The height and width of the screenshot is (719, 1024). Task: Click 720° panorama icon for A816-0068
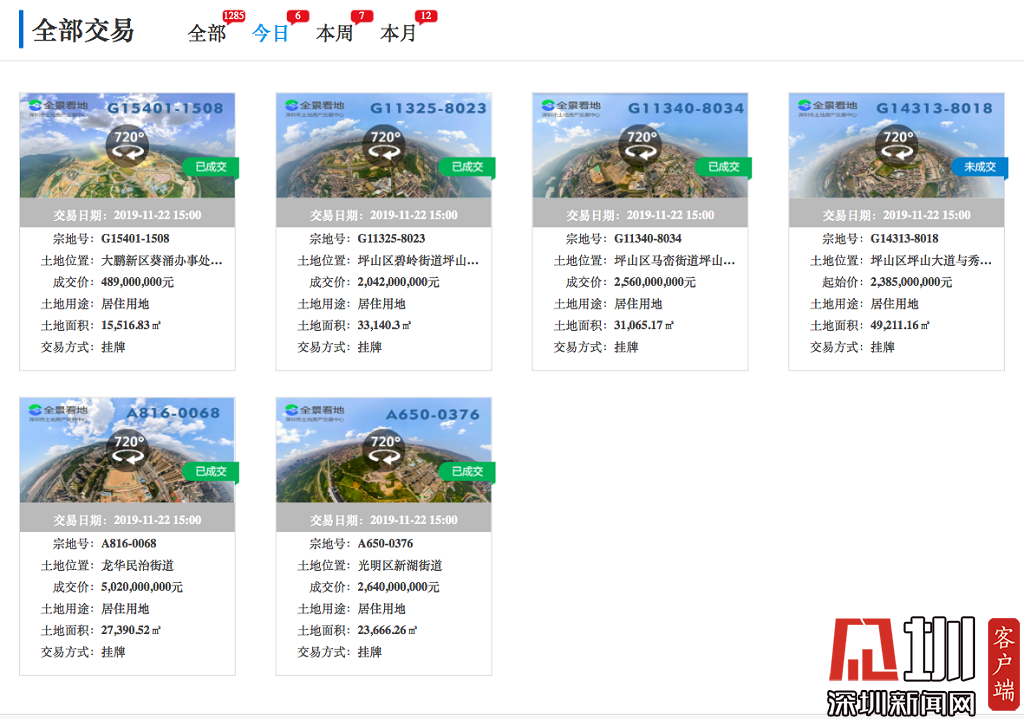[x=127, y=448]
